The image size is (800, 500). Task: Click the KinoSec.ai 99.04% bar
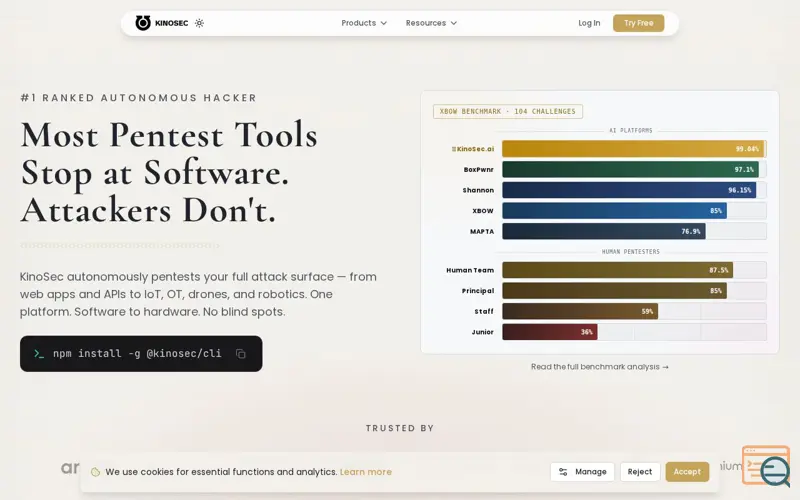[633, 149]
